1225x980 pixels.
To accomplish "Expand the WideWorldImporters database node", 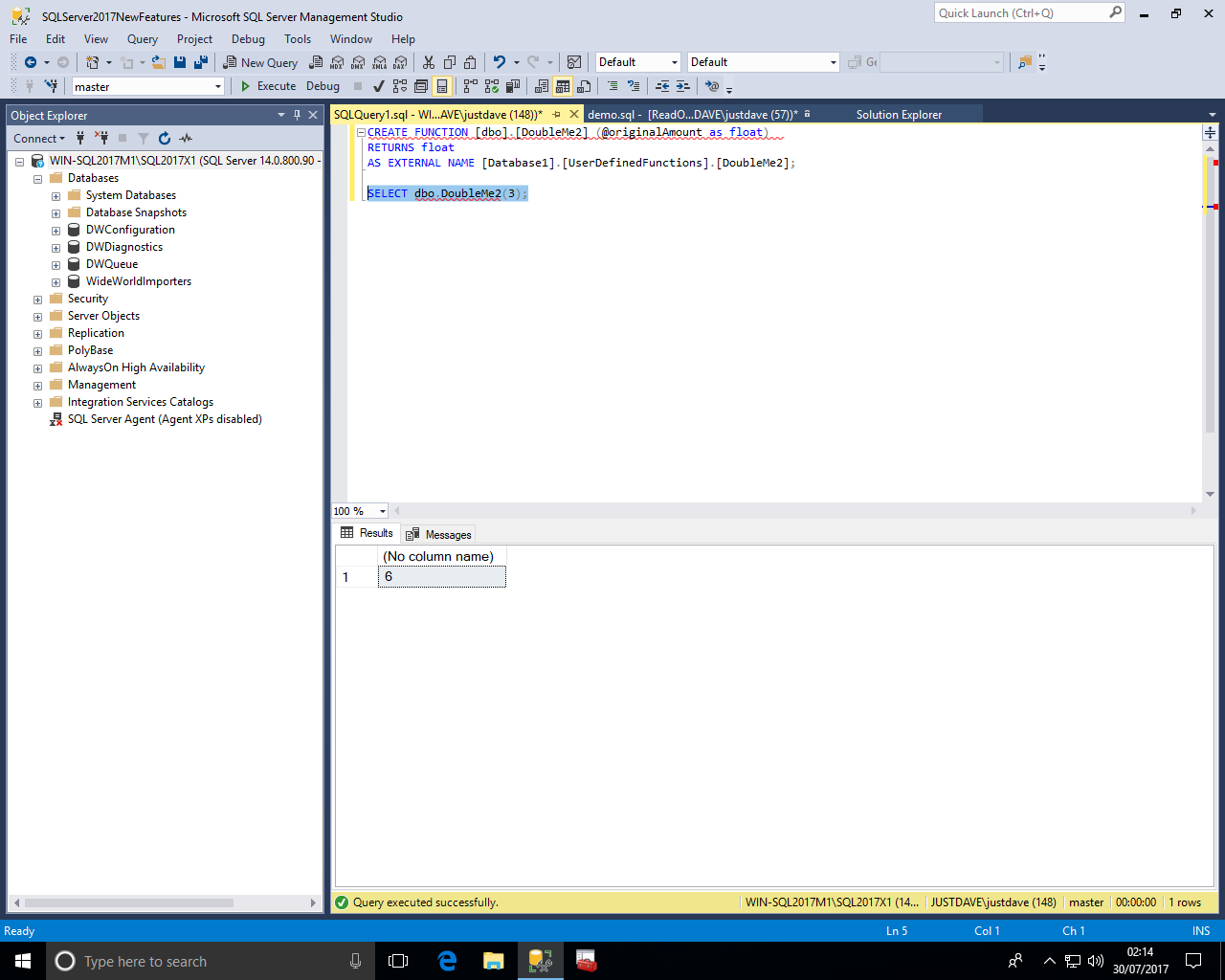I will tap(56, 282).
